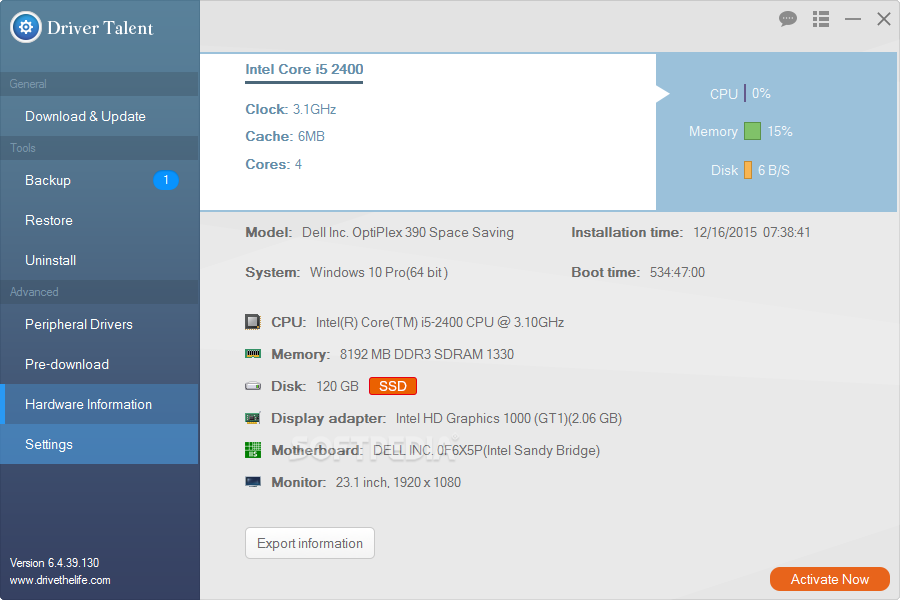
Task: Click Clock value 3.1GHz
Action: point(315,109)
